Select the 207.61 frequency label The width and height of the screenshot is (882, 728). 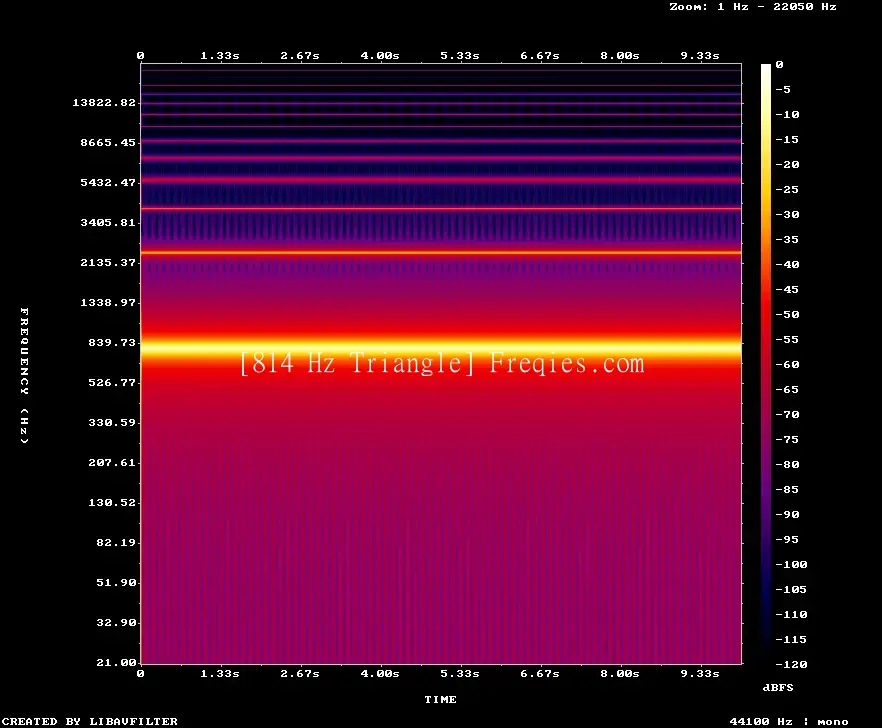[112, 462]
